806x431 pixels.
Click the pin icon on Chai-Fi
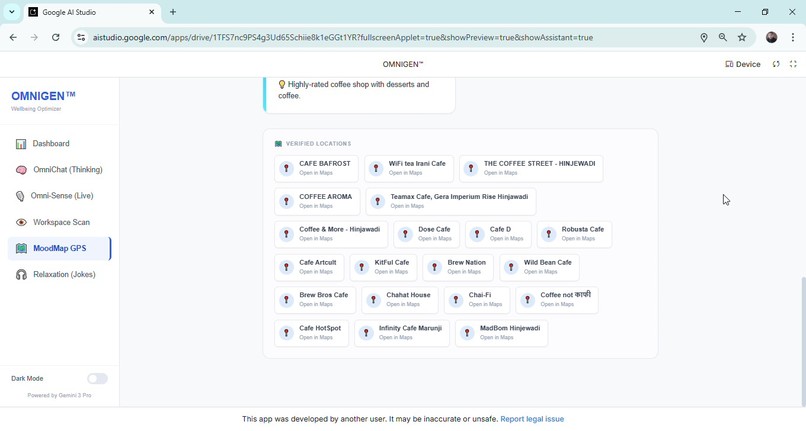455,300
